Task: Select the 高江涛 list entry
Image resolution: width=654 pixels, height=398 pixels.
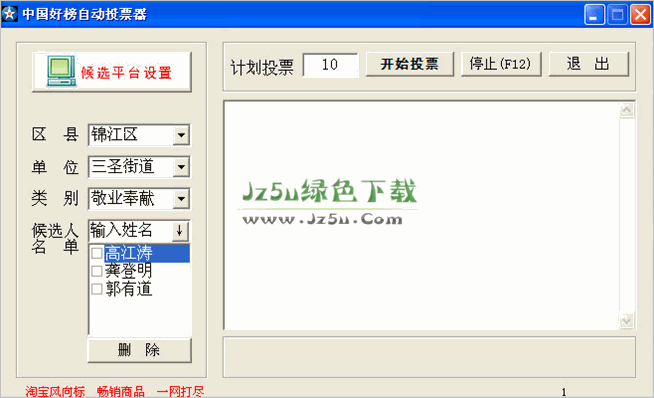Action: pos(147,253)
